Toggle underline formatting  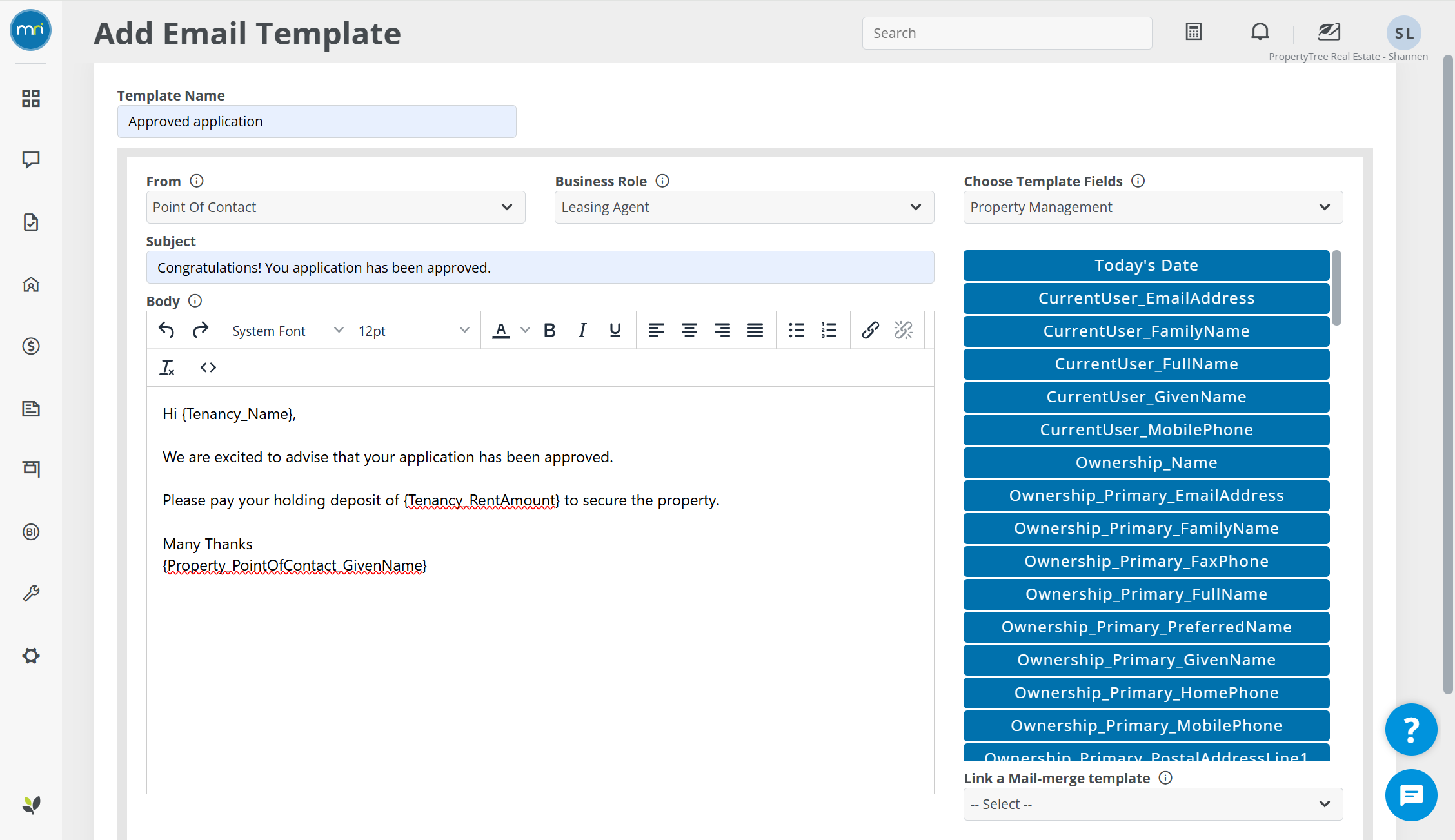(615, 330)
